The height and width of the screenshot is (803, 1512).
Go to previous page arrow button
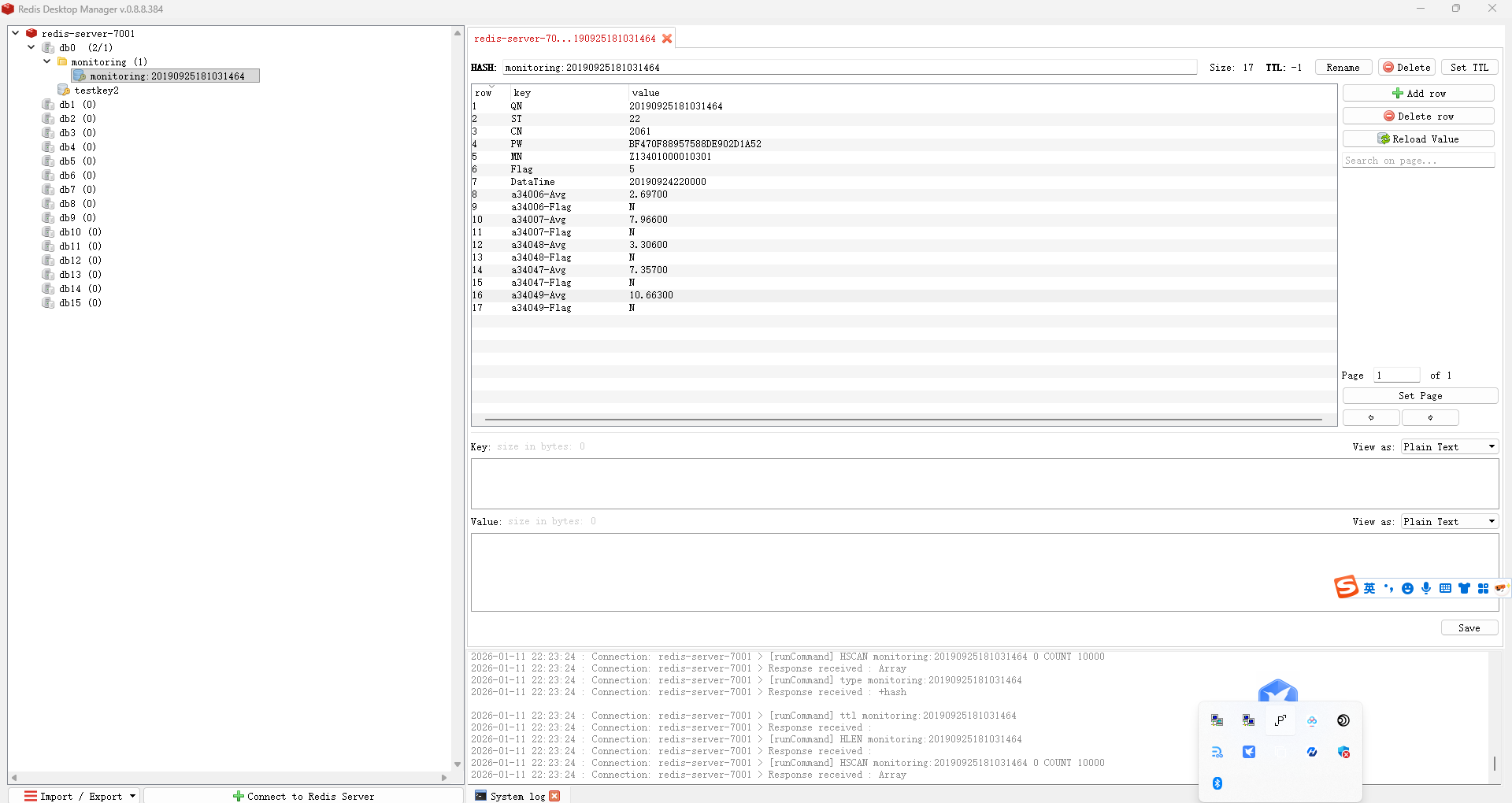coord(1371,417)
